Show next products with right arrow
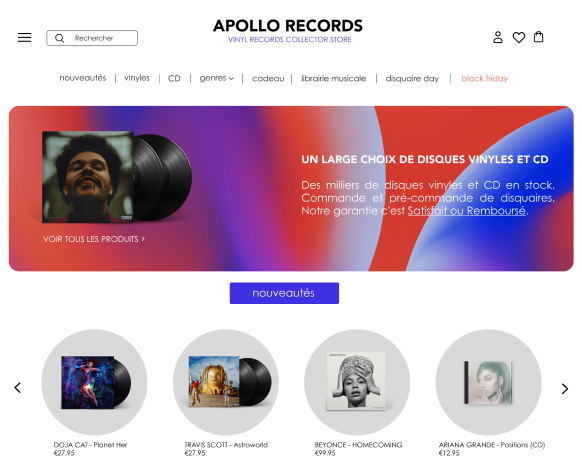Viewport: 582px width, 476px height. (565, 389)
